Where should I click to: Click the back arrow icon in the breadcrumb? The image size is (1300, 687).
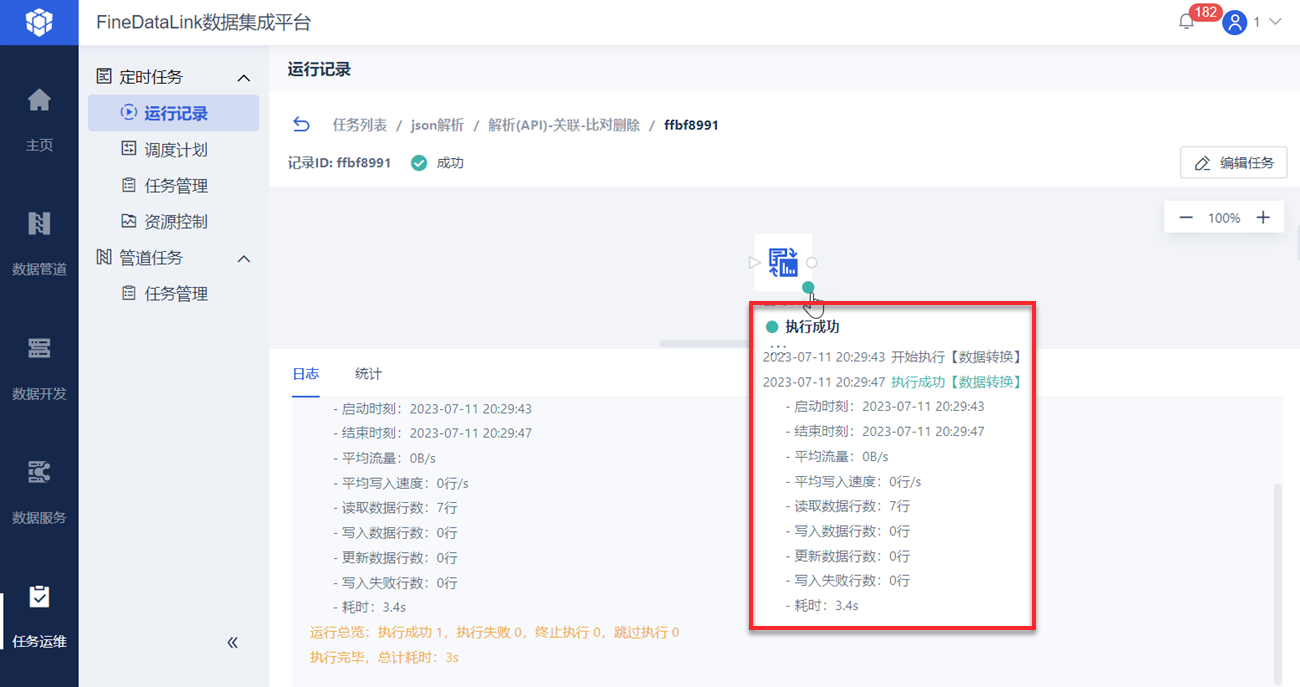[x=301, y=125]
